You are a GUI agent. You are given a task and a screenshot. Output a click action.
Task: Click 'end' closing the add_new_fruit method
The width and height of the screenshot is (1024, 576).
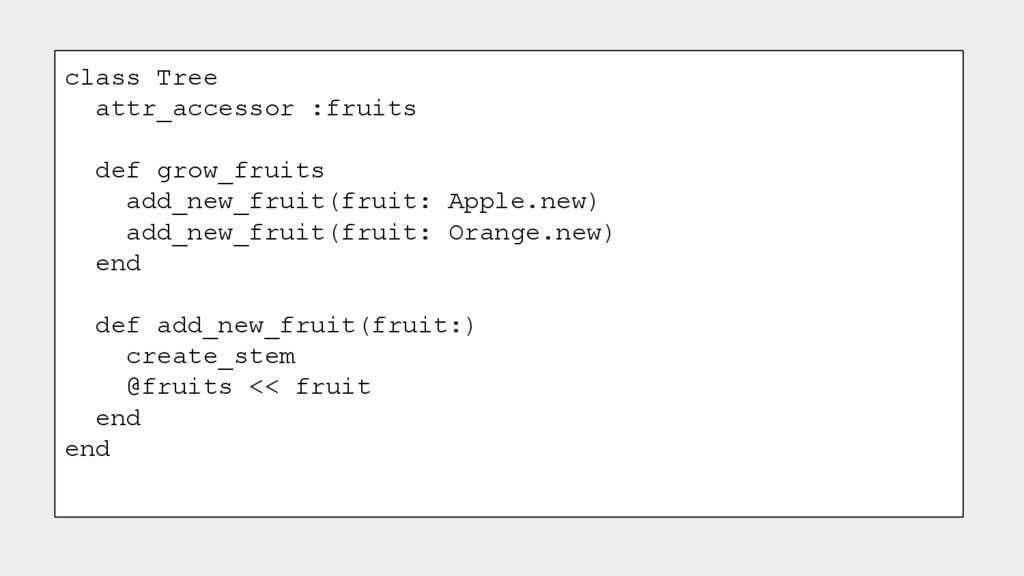click(118, 418)
